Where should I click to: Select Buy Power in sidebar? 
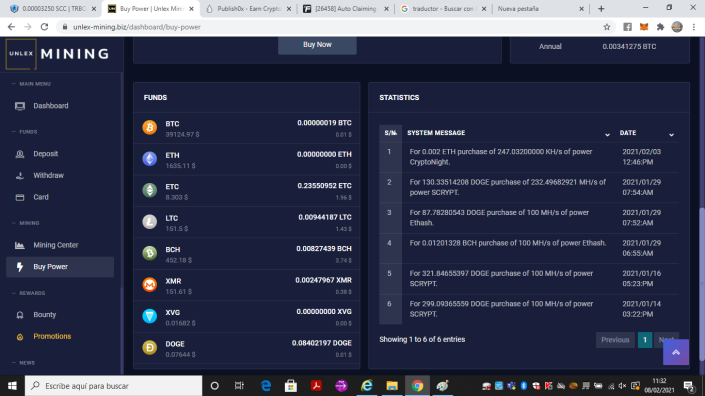coord(60,267)
